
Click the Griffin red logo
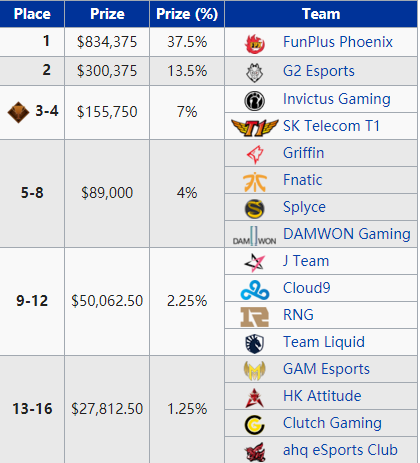pos(255,155)
